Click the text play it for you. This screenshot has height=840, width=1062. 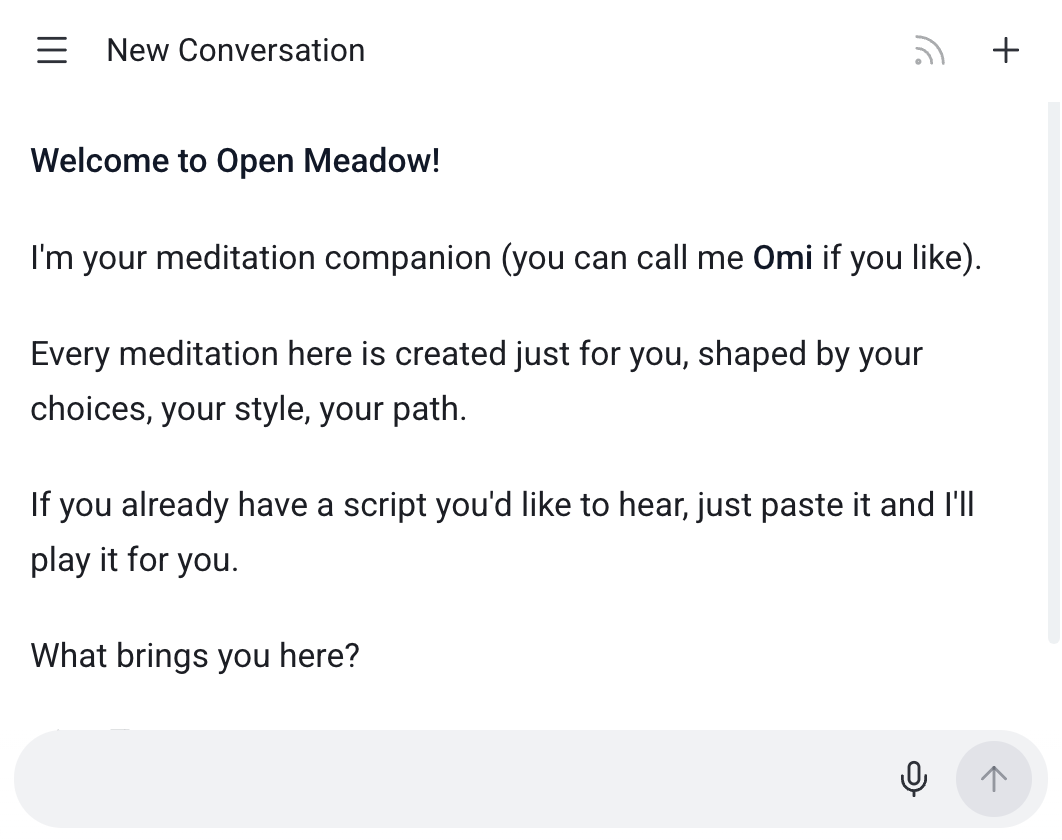[x=134, y=560]
